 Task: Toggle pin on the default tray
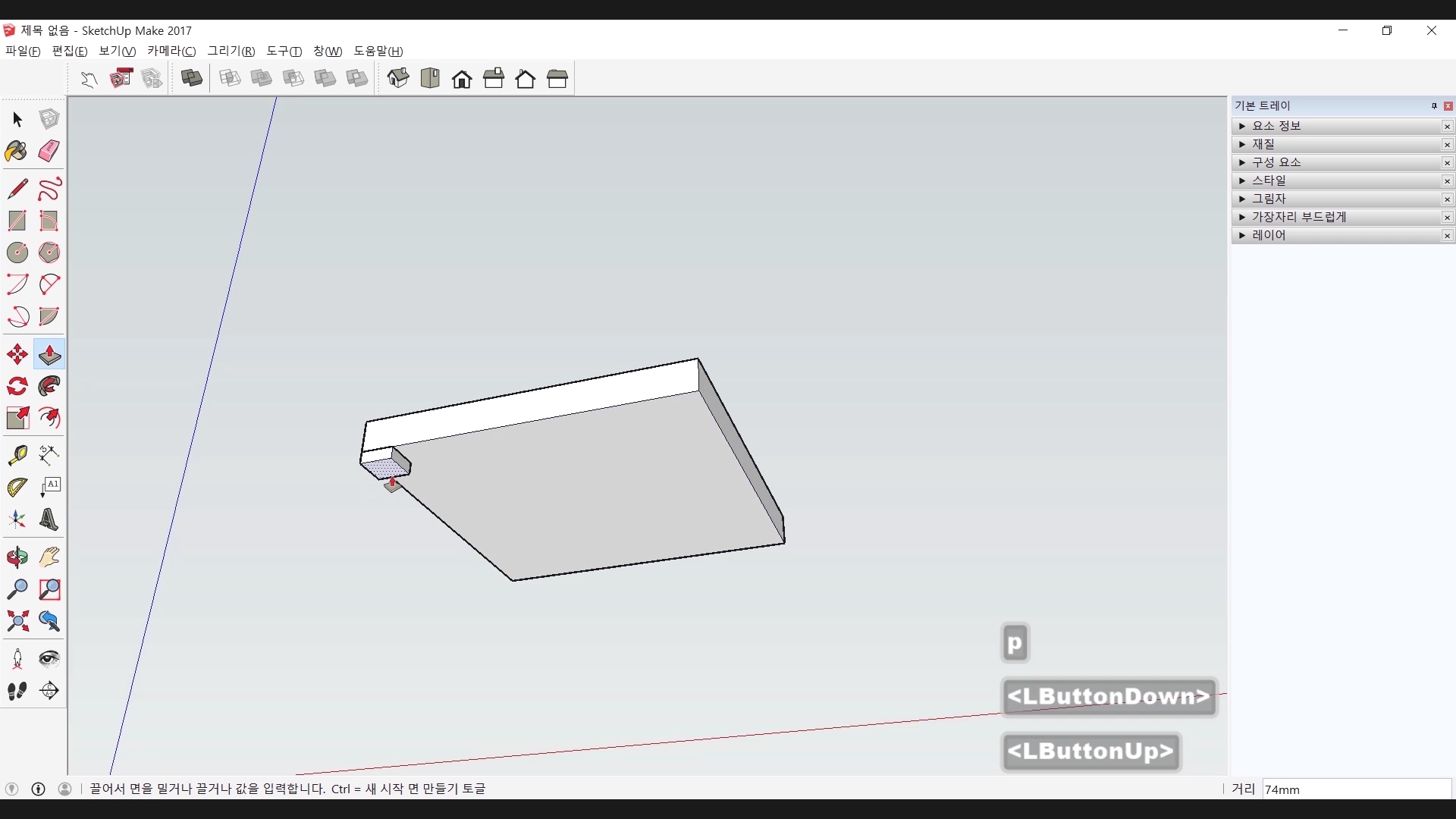[1434, 106]
